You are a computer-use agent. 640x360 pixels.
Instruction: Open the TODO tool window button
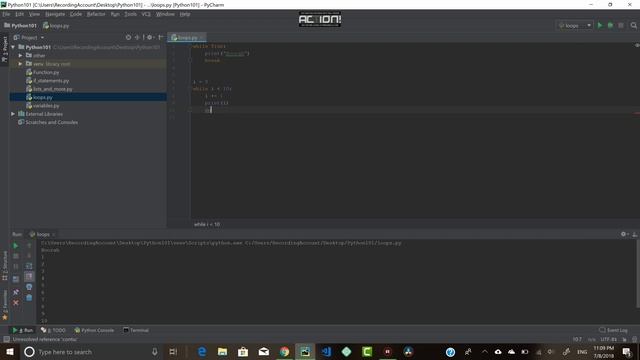pyautogui.click(x=53, y=330)
